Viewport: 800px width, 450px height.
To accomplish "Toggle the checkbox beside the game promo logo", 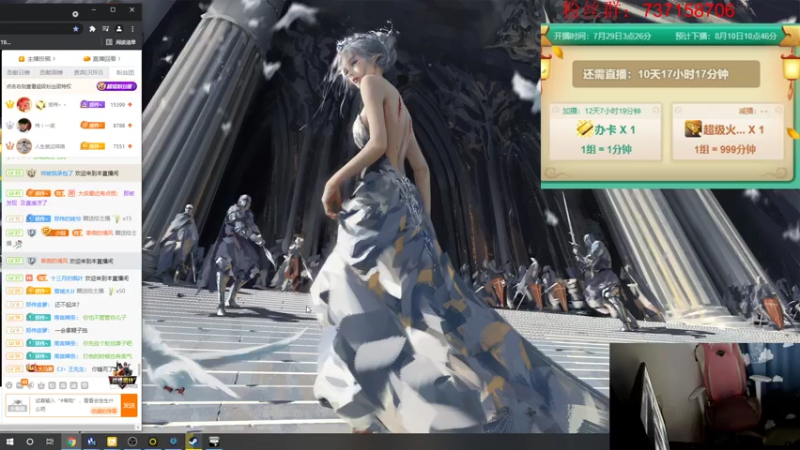I will pos(113,385).
